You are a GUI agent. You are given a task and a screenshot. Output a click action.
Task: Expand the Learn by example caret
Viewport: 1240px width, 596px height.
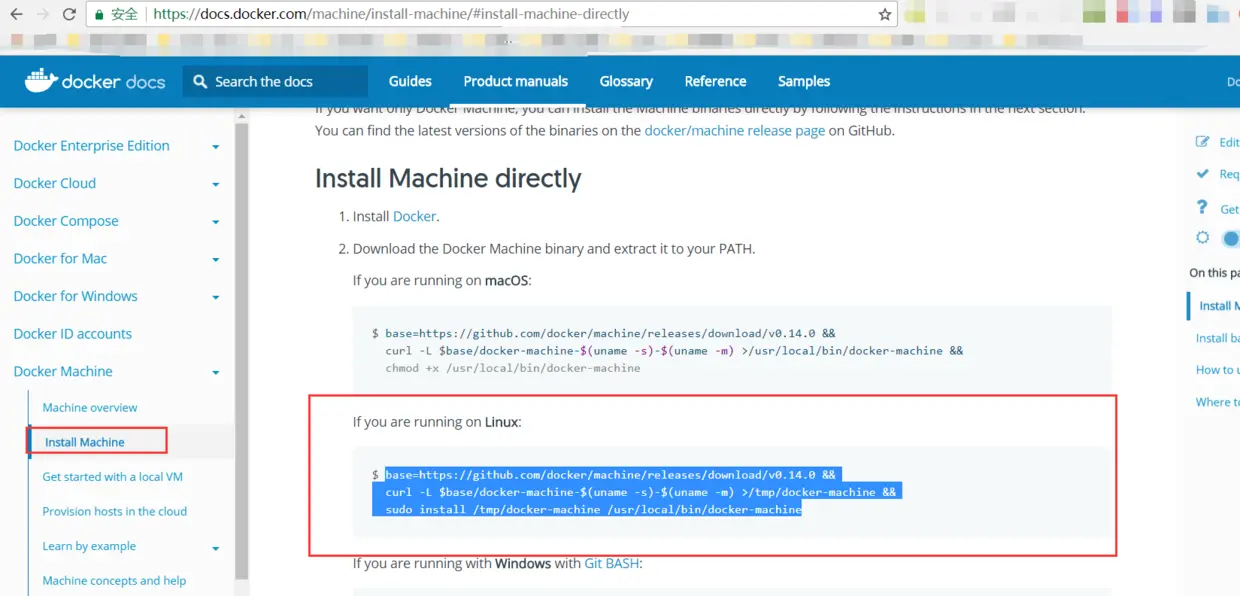pyautogui.click(x=215, y=548)
